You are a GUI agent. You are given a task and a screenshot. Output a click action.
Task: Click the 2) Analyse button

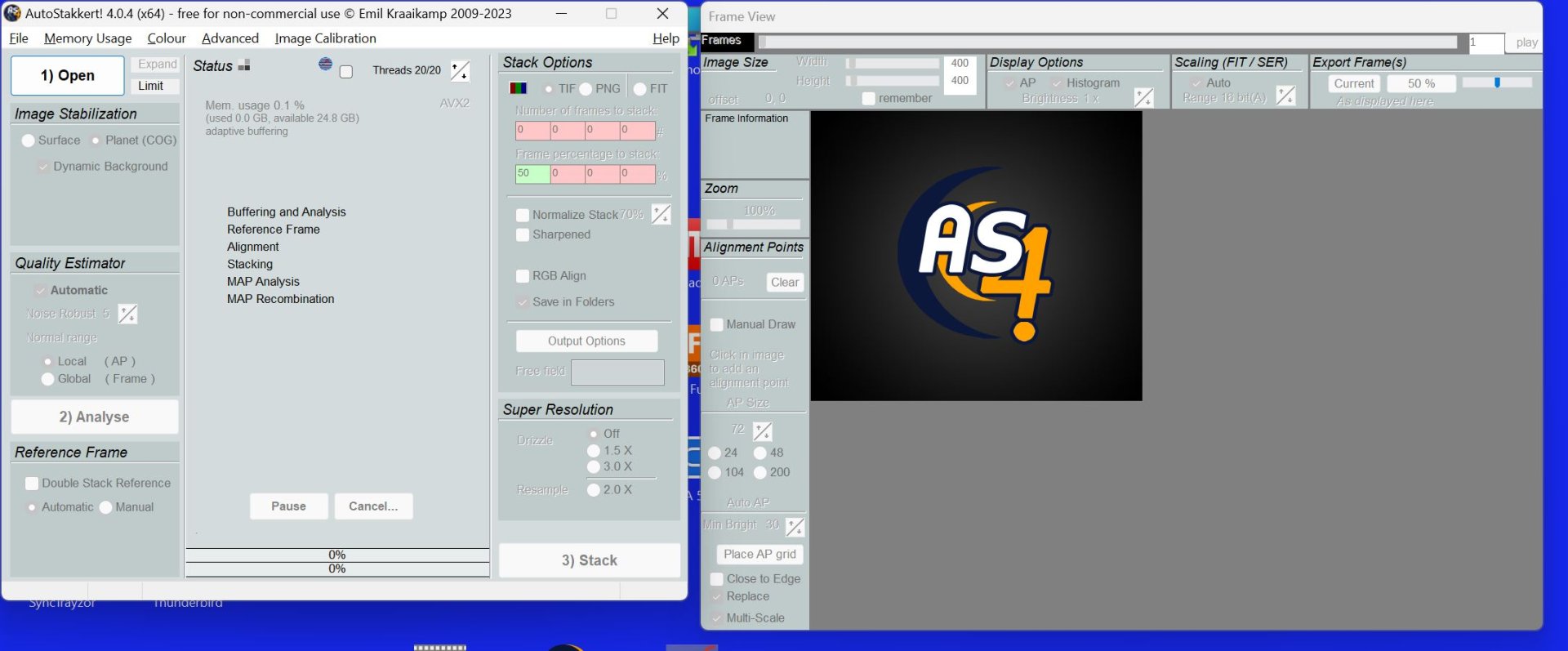pos(95,417)
